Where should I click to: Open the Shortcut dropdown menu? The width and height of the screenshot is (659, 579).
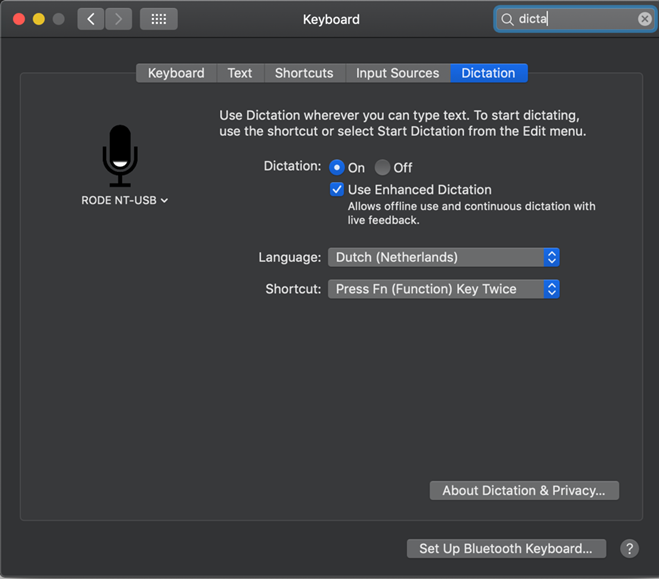(443, 289)
